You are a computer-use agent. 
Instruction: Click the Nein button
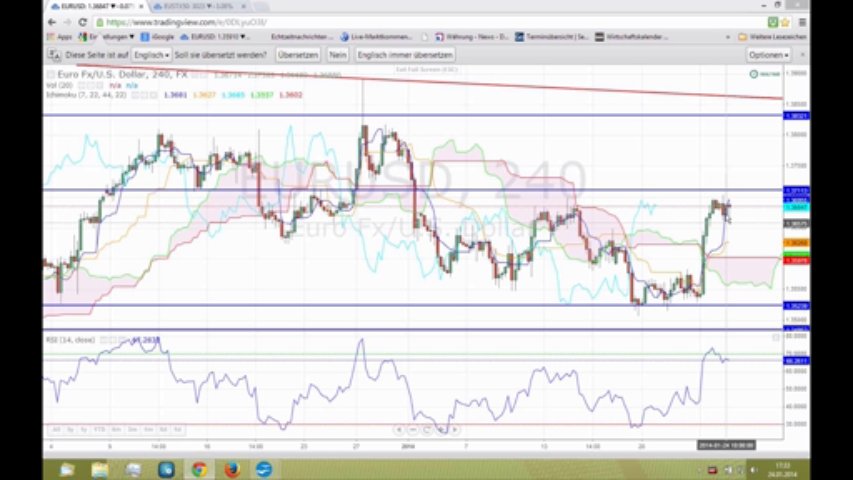(x=338, y=54)
